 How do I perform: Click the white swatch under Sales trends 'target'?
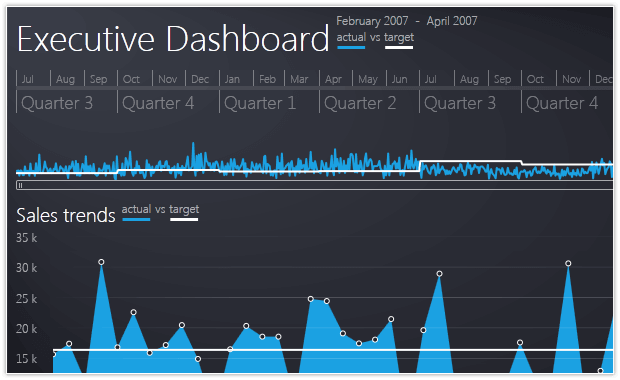(184, 219)
